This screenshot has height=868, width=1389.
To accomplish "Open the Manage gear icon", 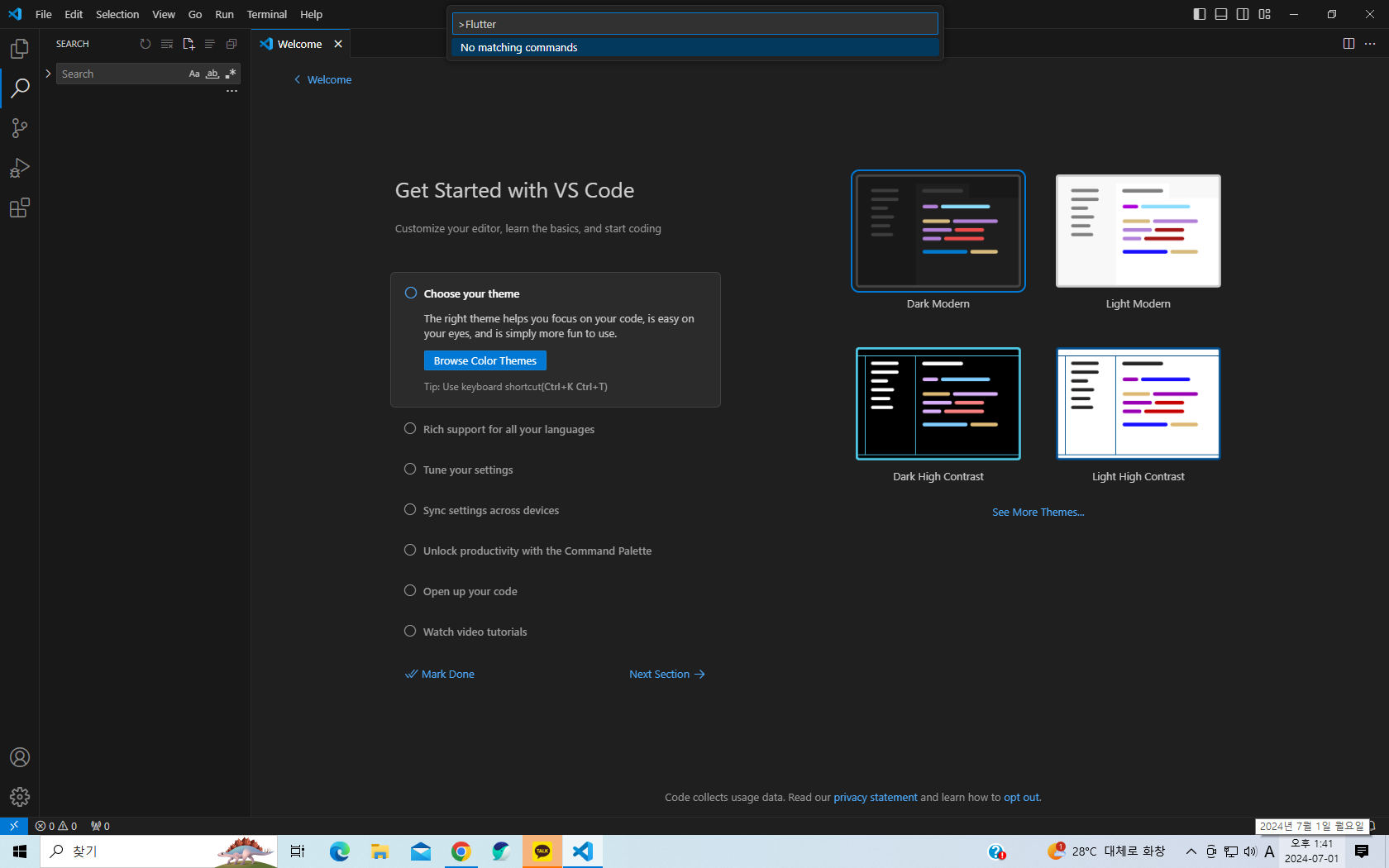I will [20, 797].
